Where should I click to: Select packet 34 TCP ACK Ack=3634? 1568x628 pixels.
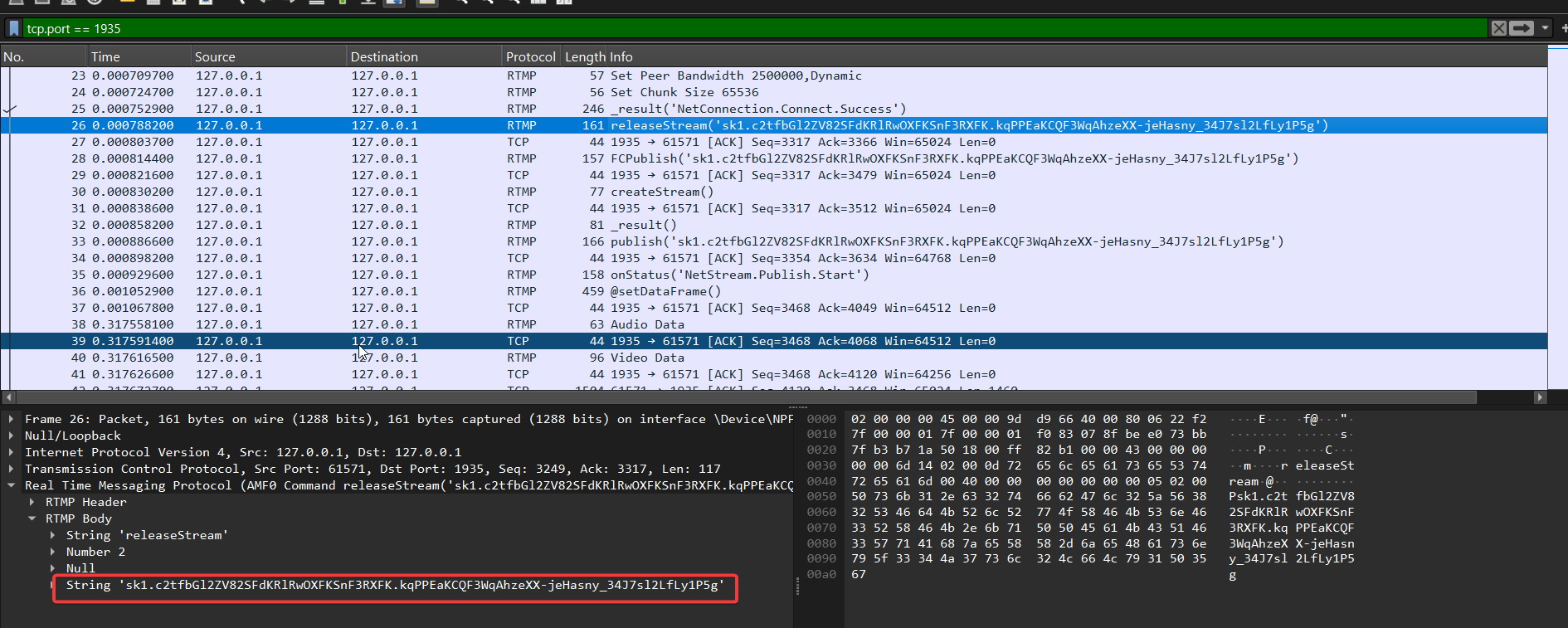click(773, 258)
